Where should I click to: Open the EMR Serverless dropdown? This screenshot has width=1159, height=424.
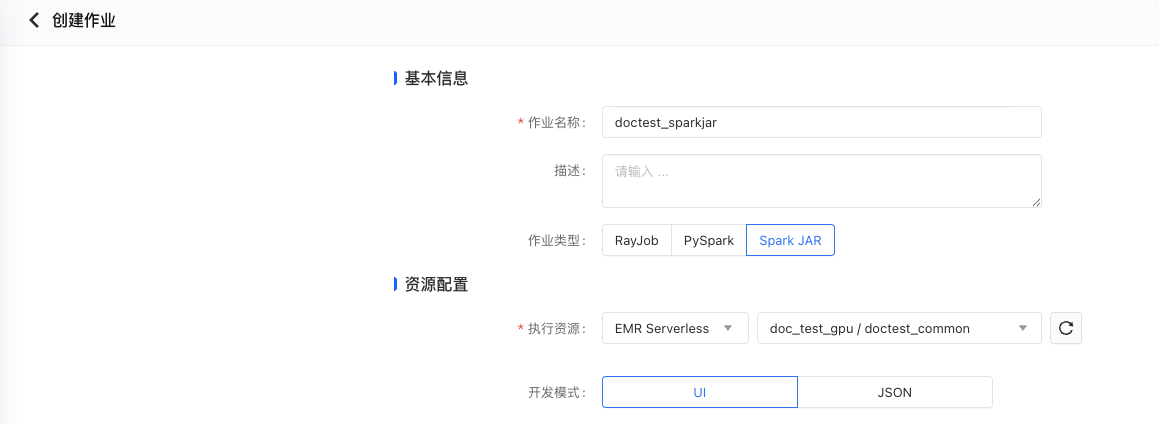click(675, 328)
